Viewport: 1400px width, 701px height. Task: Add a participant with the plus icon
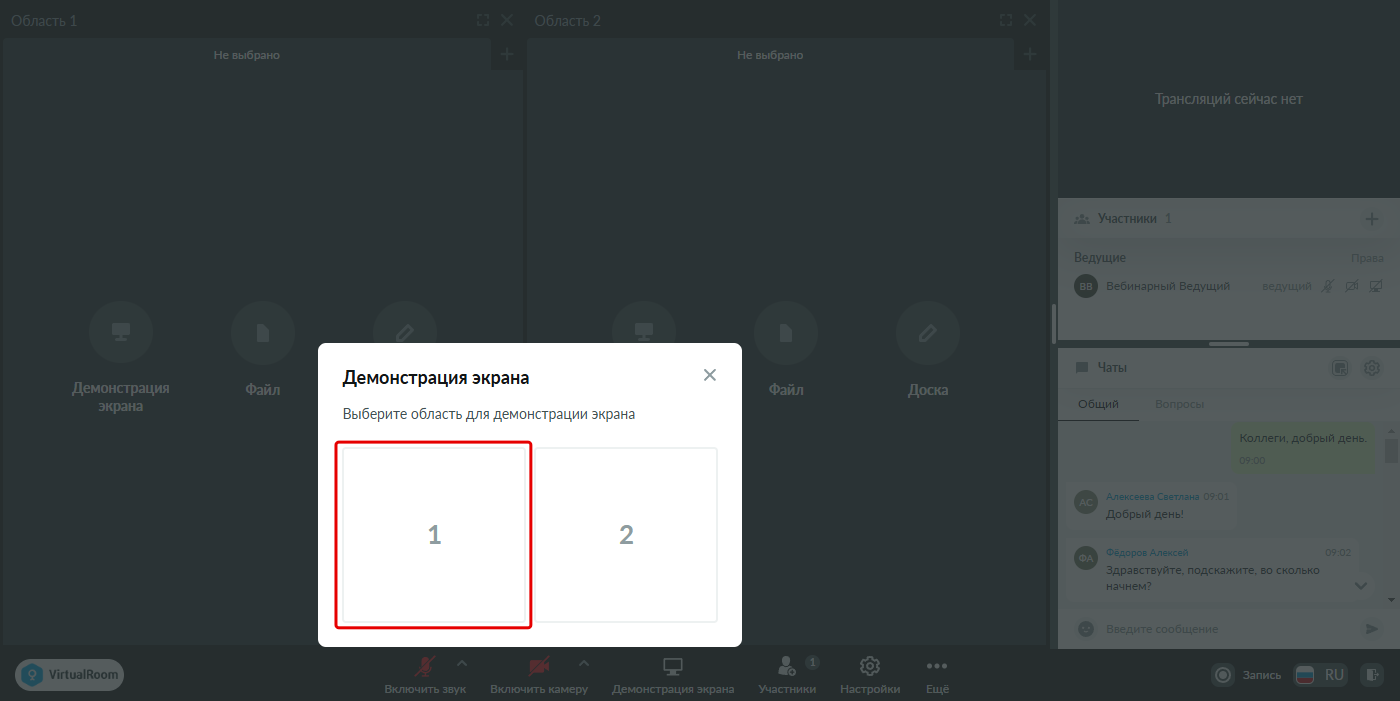pyautogui.click(x=1372, y=219)
